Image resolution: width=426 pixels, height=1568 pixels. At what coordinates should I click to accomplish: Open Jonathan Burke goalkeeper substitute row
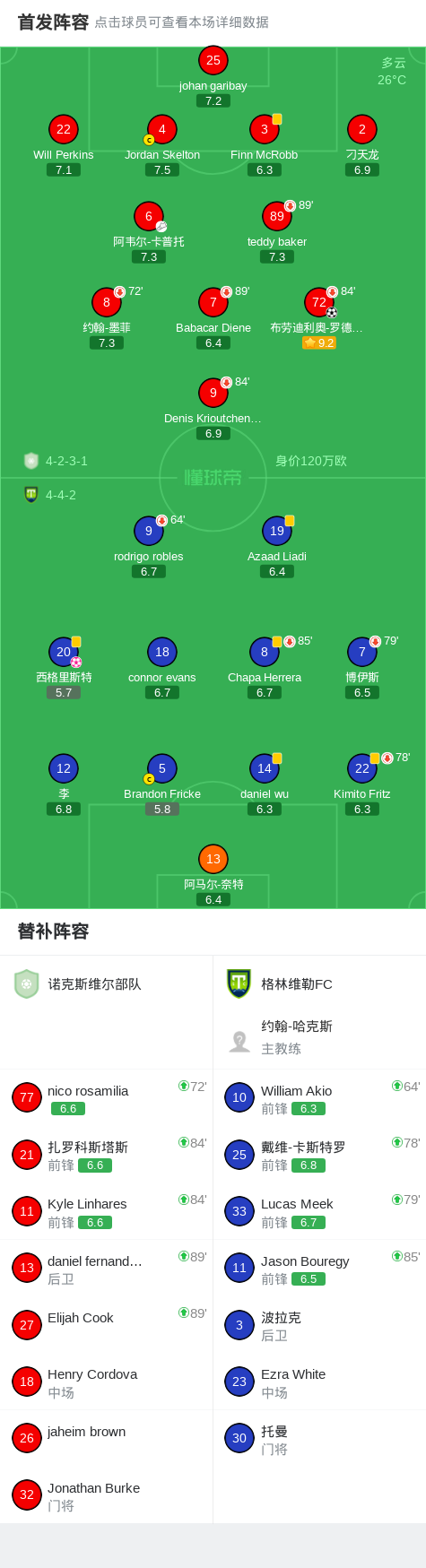click(x=107, y=1495)
